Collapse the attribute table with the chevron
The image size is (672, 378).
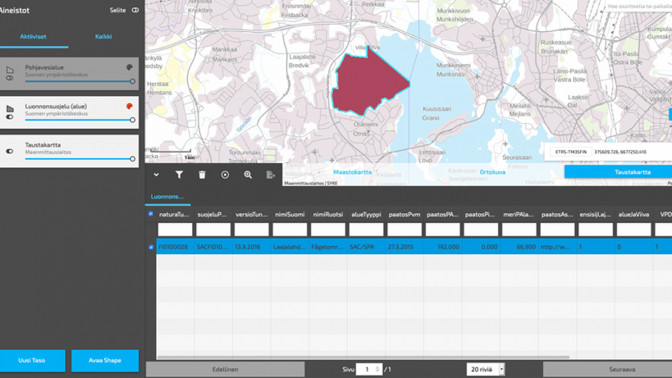click(156, 175)
